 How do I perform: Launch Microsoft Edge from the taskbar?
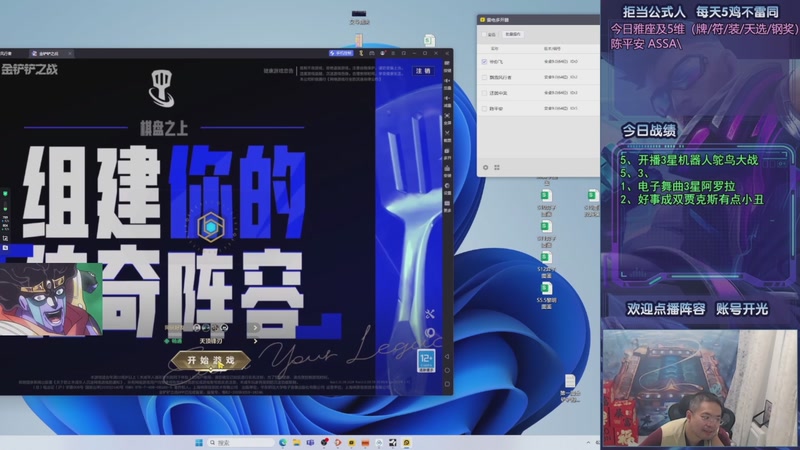click(x=283, y=442)
